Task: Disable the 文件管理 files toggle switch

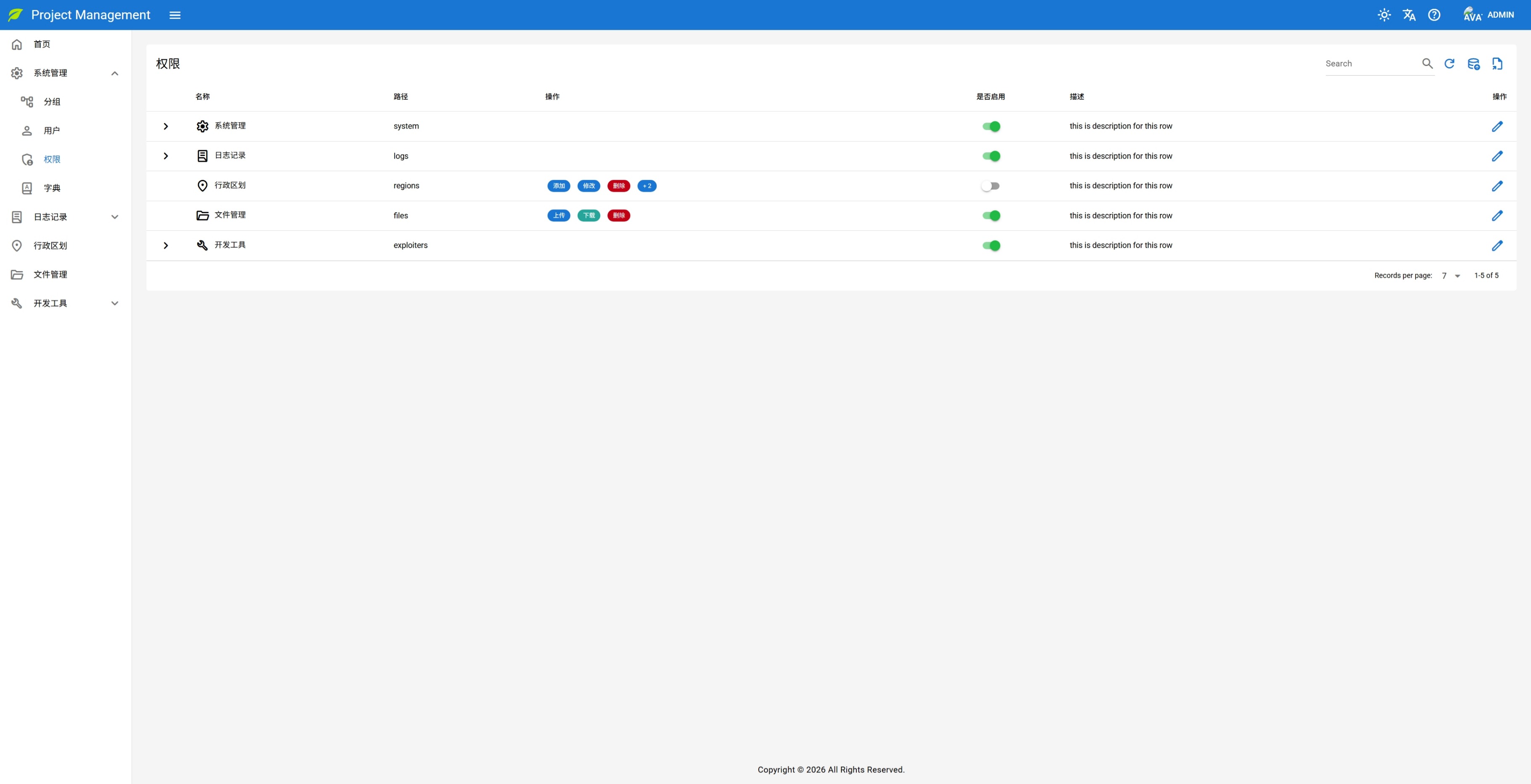Action: pos(991,216)
